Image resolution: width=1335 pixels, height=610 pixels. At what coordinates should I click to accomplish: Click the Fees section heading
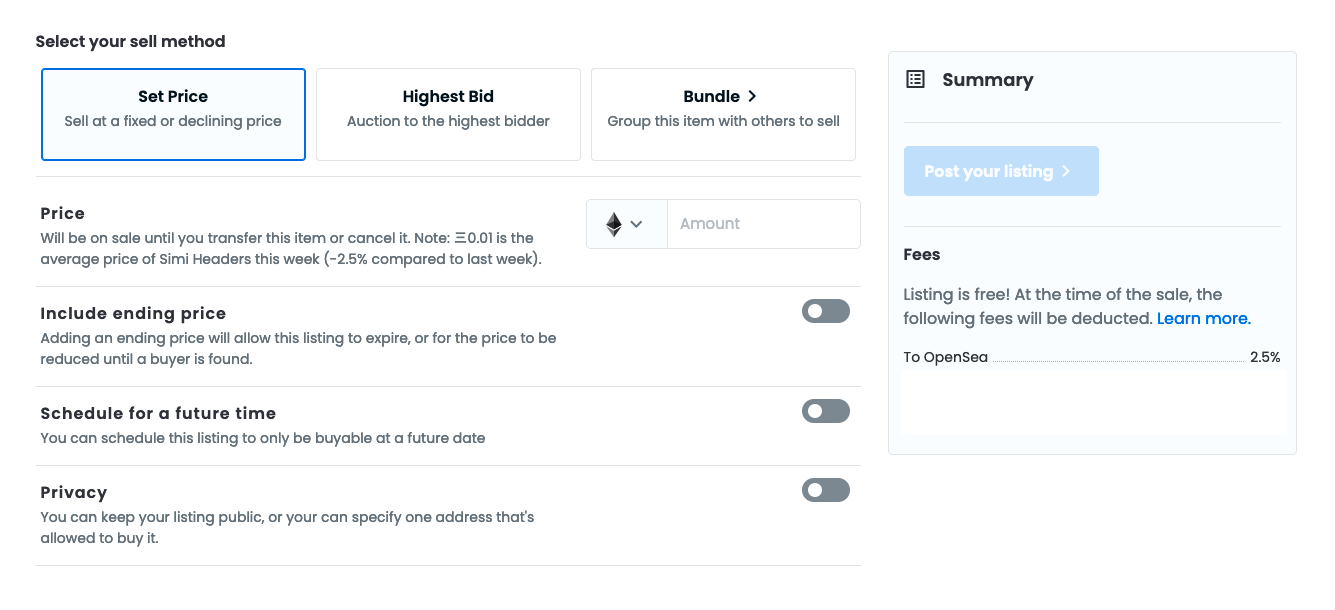(x=921, y=254)
